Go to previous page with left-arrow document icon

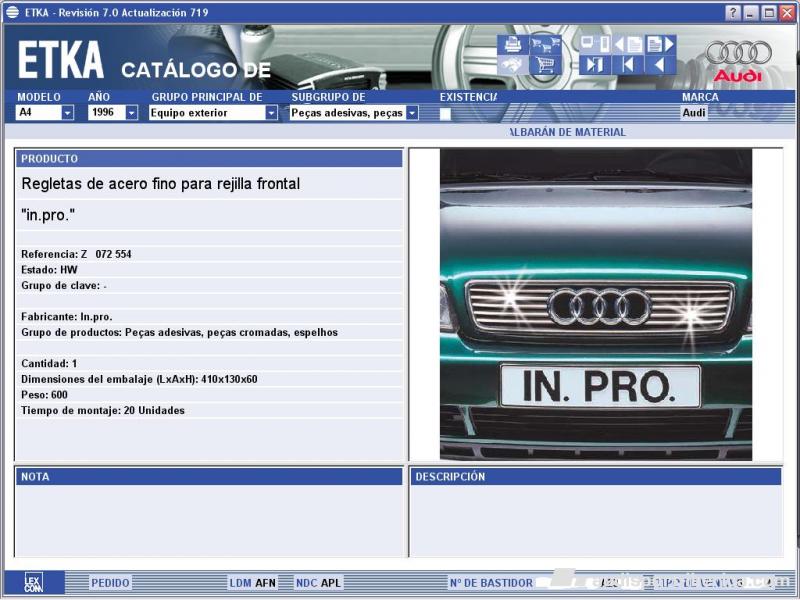pos(628,44)
